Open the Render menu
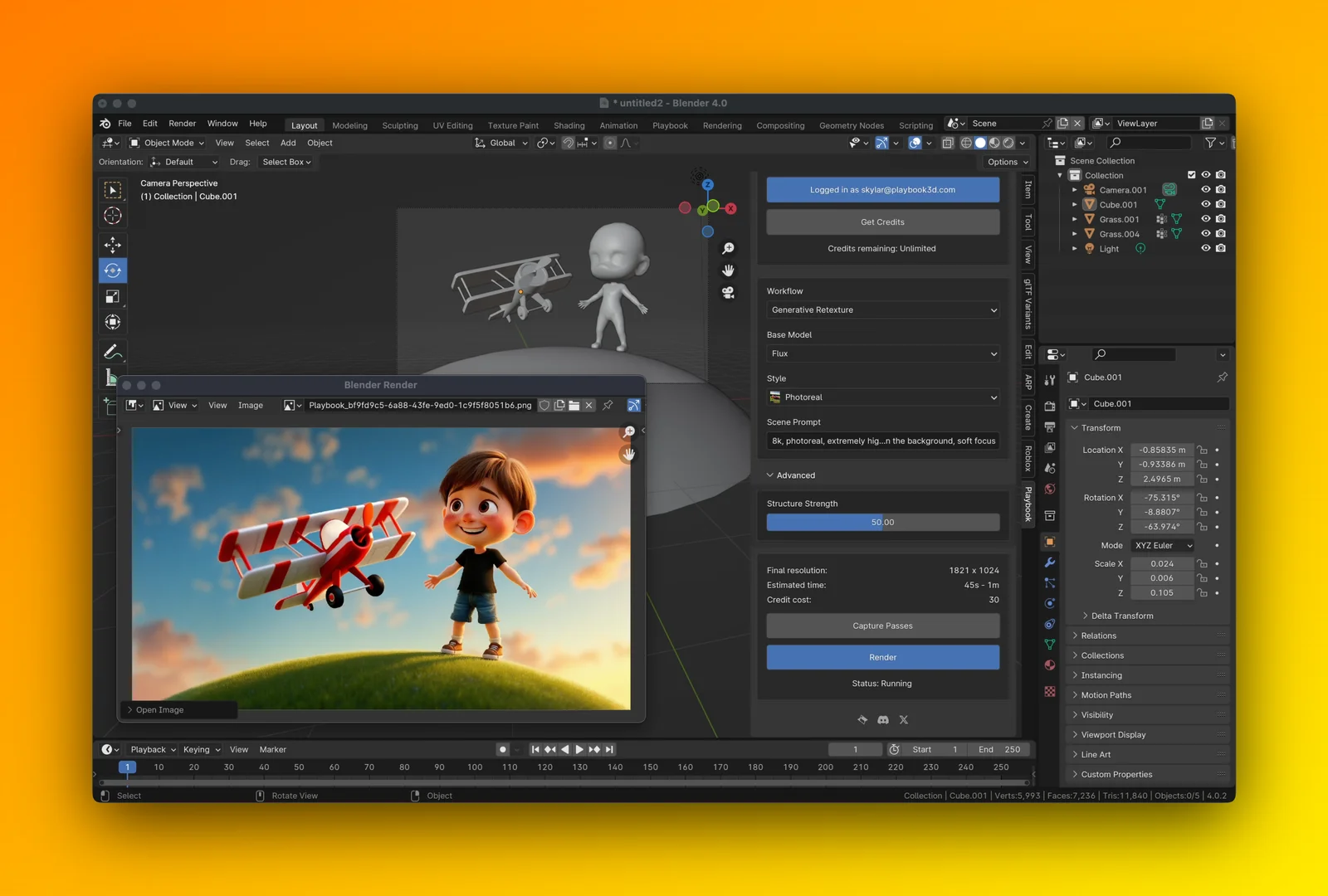1328x896 pixels. pyautogui.click(x=182, y=124)
